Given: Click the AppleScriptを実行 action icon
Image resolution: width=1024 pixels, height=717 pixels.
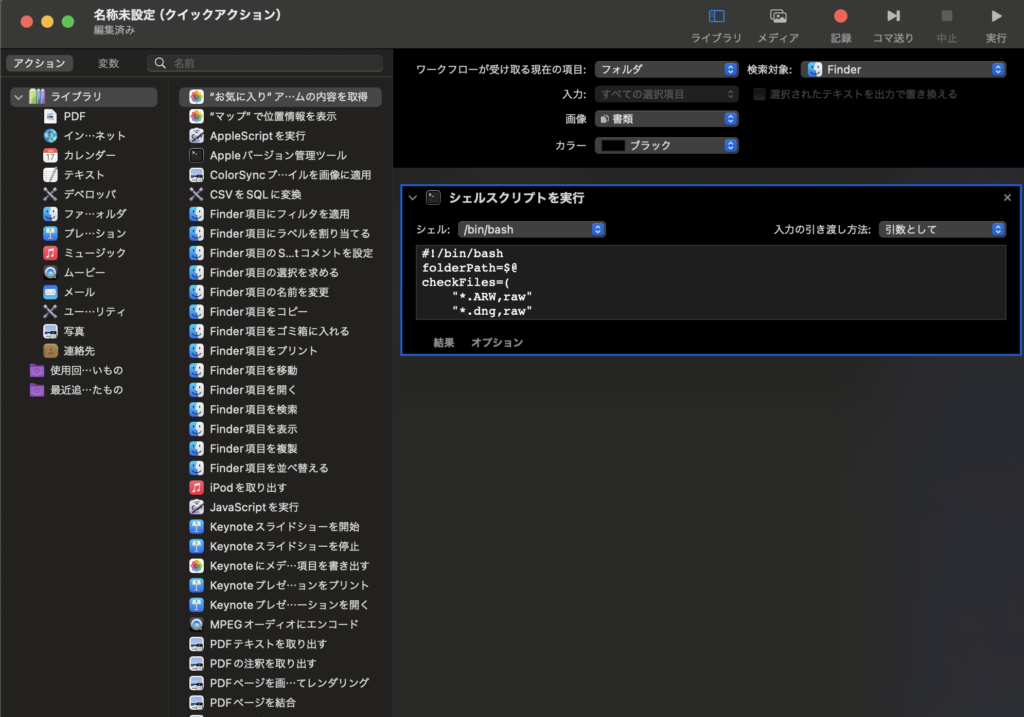Looking at the screenshot, I should tap(197, 136).
